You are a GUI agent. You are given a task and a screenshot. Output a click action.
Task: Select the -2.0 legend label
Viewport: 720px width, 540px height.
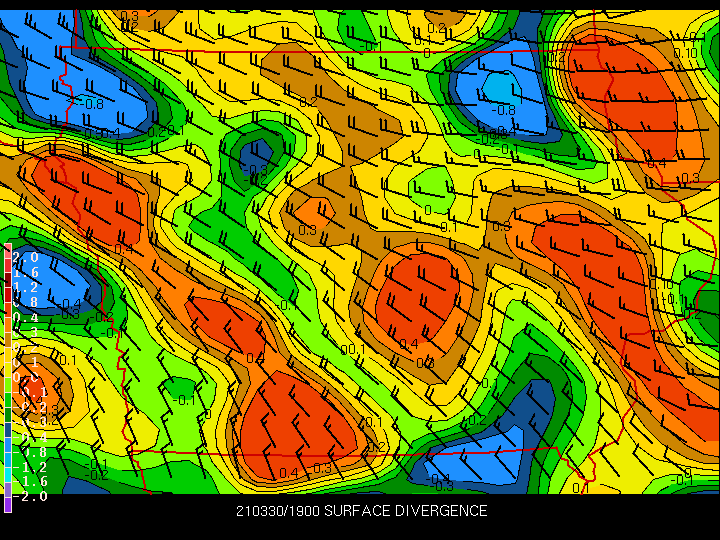[30, 496]
